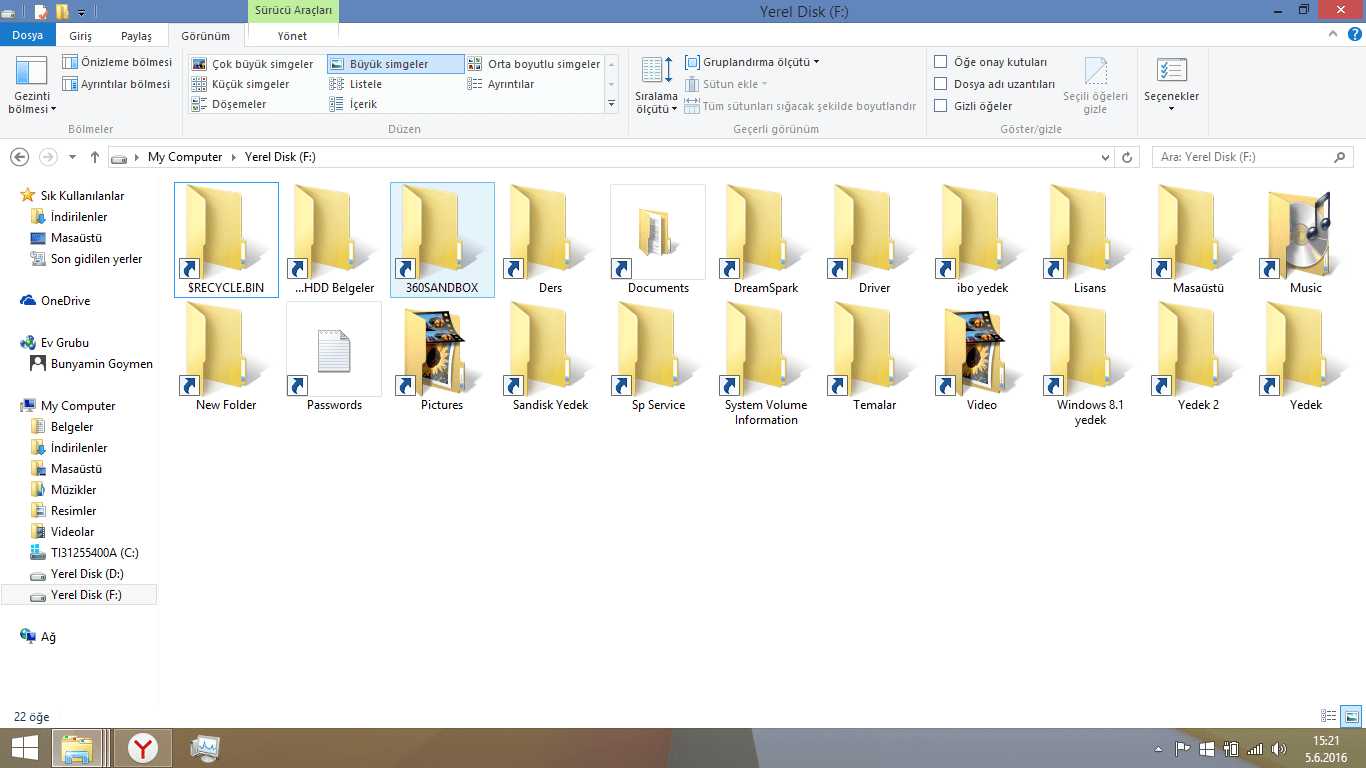
Task: Click the Ara: Yerel Disk (F:) search box
Action: click(x=1252, y=157)
